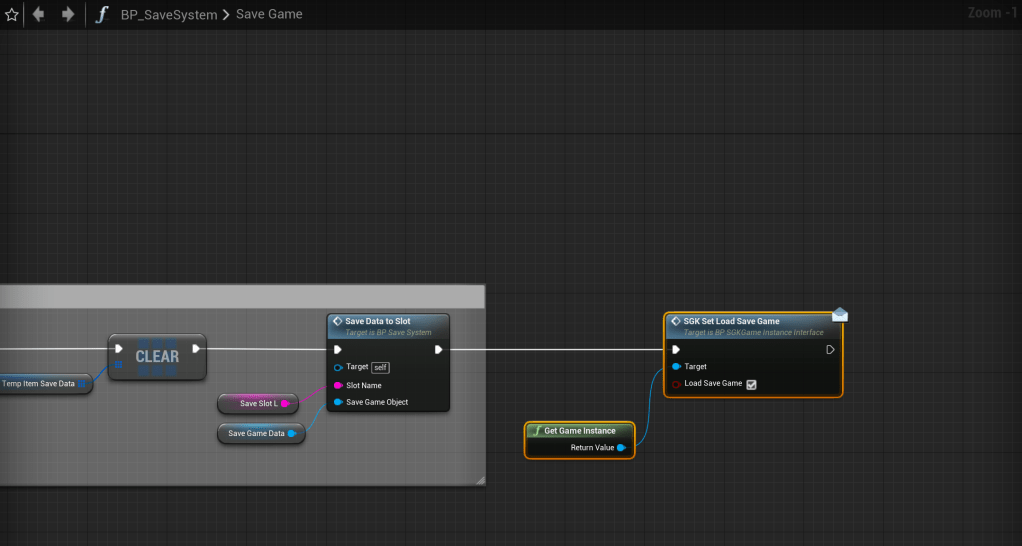
Task: Navigate back with left arrow
Action: click(x=39, y=15)
